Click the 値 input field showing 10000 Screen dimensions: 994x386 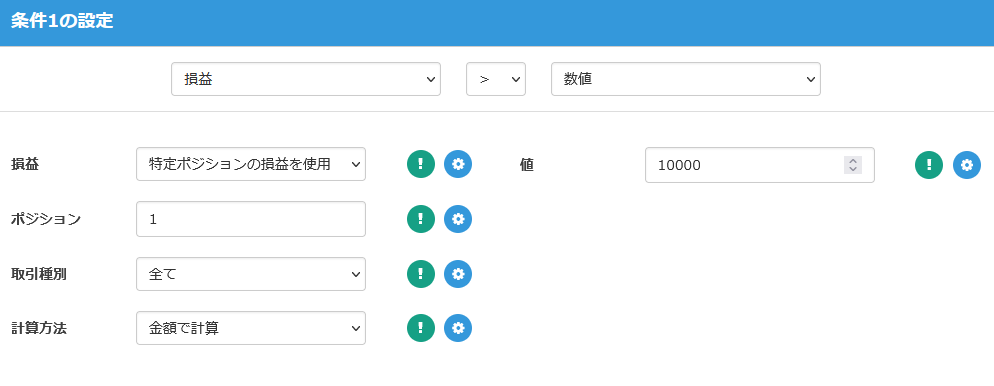point(759,165)
